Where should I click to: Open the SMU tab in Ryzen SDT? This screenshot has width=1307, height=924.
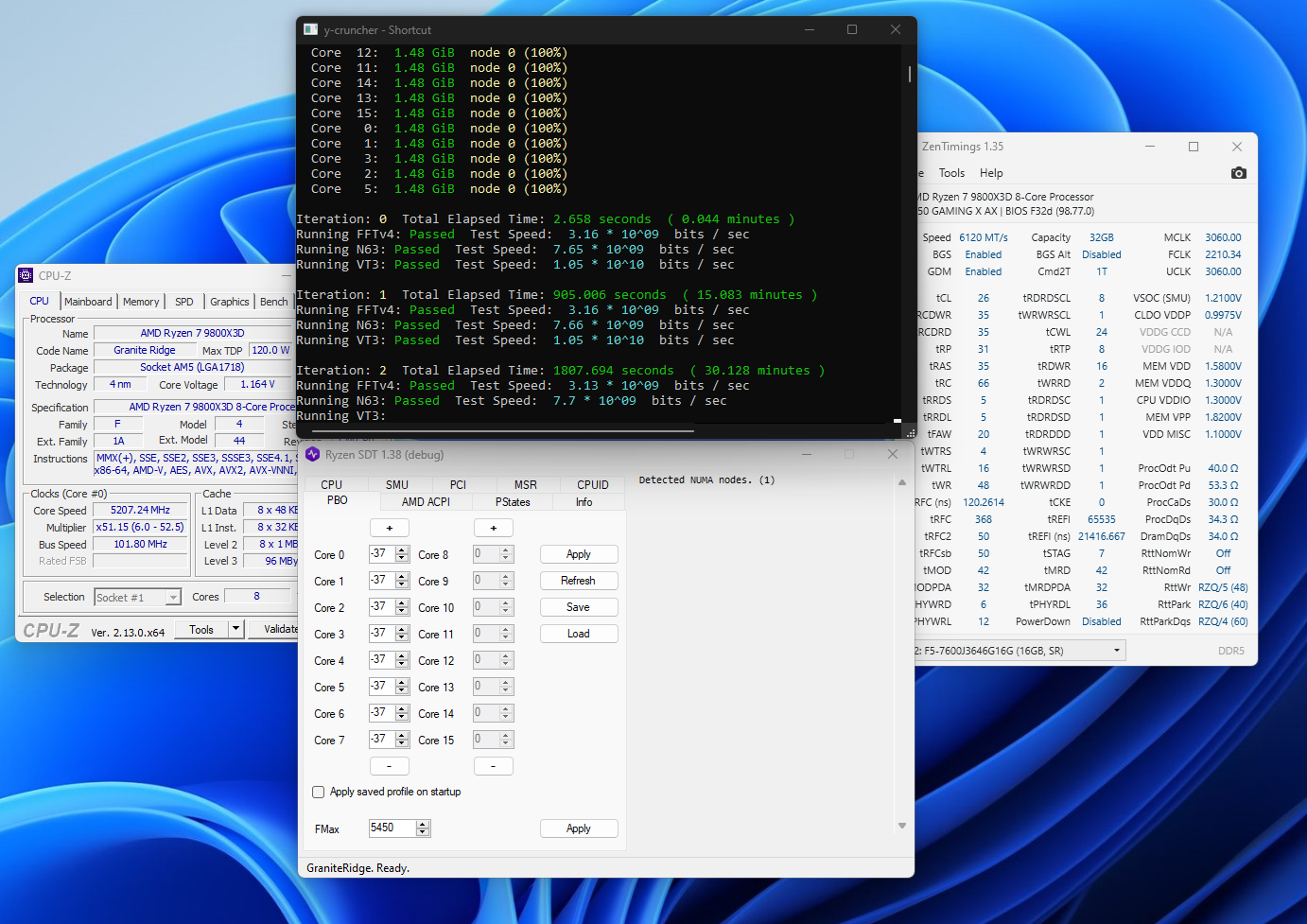397,484
